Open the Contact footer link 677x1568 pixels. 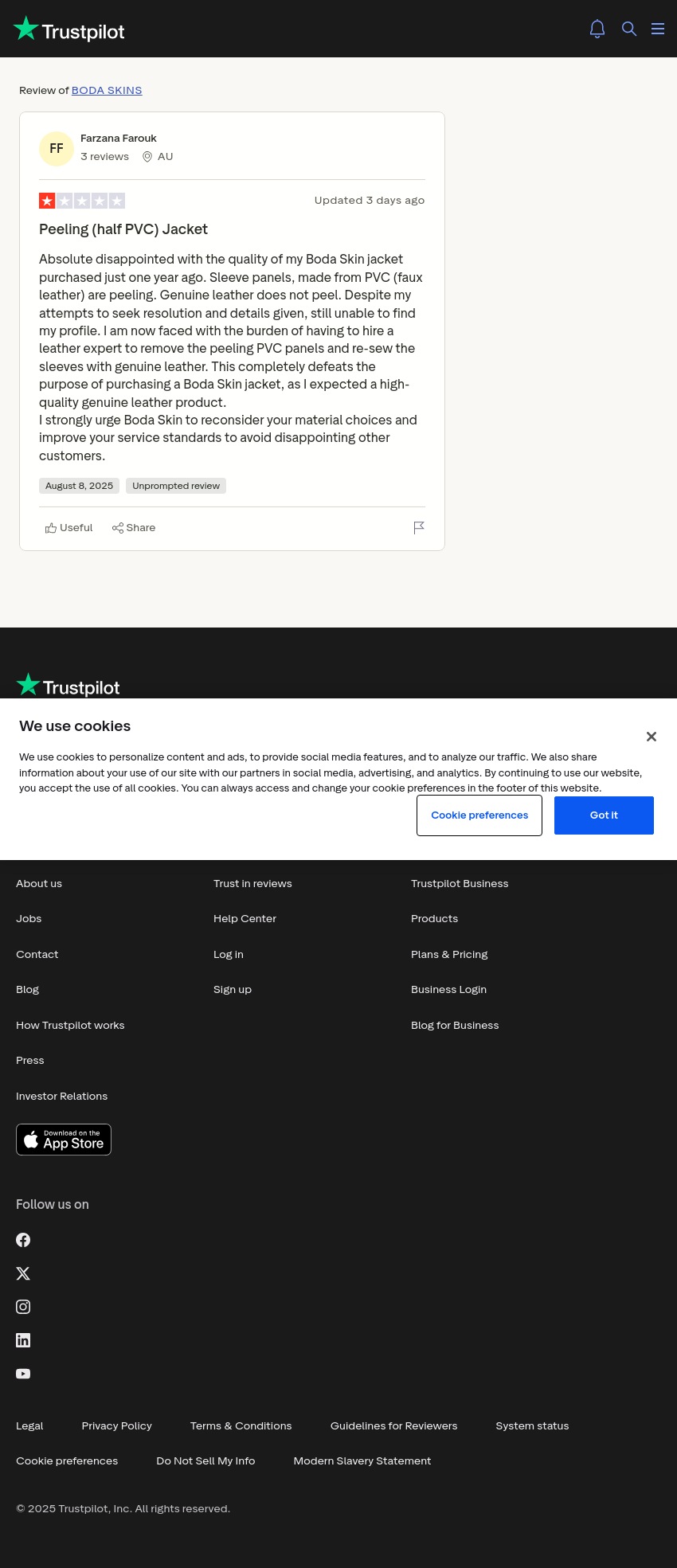(37, 955)
